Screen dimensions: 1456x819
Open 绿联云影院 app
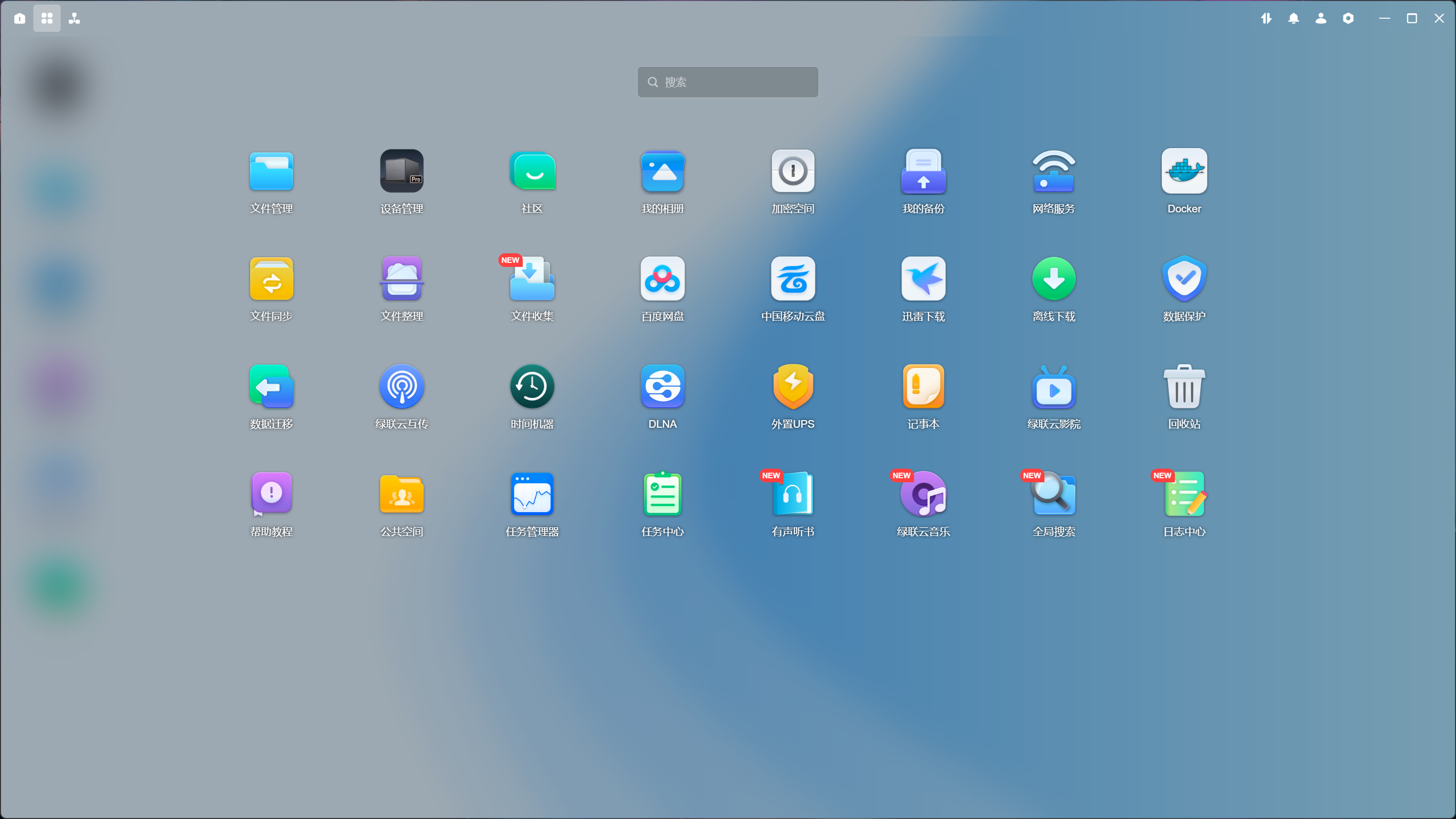[x=1054, y=387]
